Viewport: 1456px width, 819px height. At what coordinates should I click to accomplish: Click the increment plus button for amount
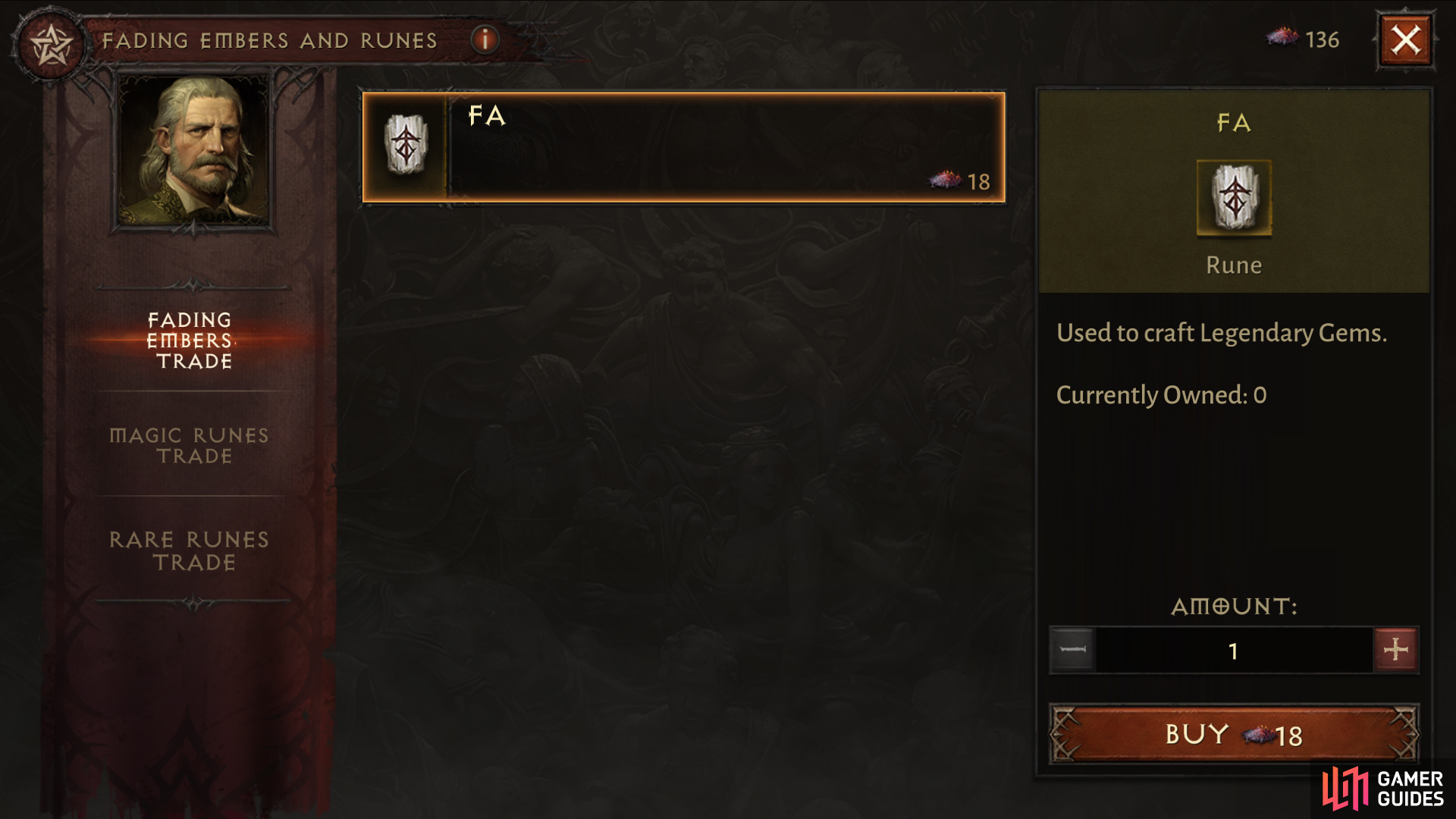coord(1397,649)
